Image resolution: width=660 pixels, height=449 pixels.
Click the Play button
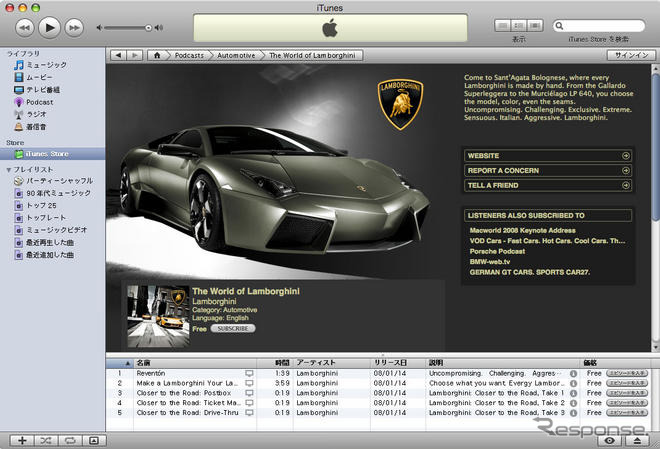click(49, 27)
